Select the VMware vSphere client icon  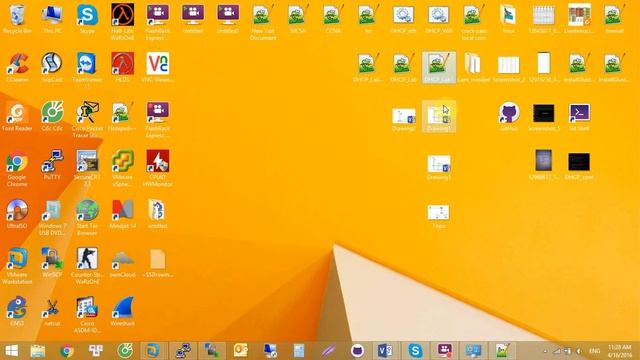(x=122, y=169)
